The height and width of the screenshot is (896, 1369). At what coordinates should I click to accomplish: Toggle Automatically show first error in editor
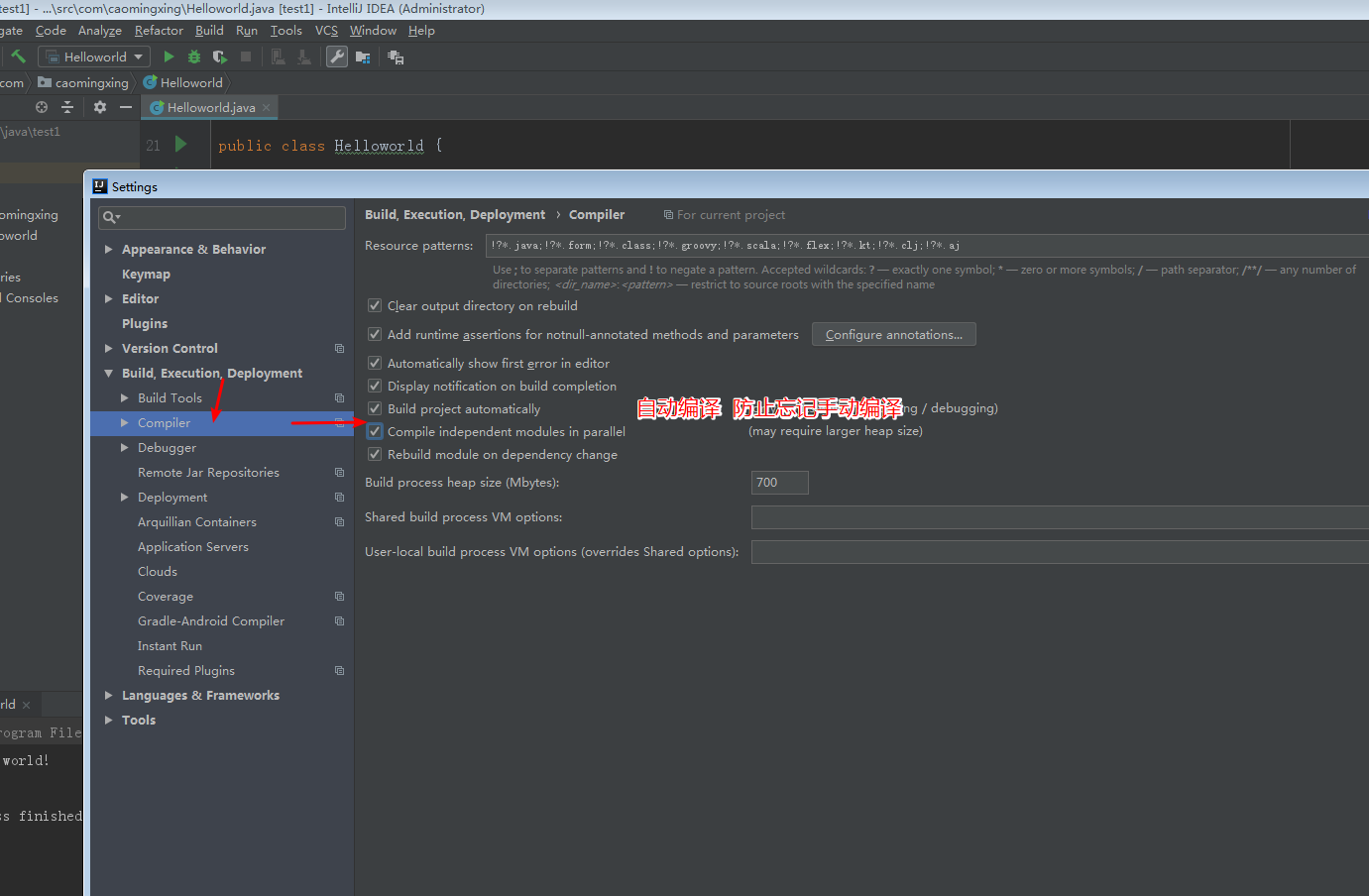[375, 363]
